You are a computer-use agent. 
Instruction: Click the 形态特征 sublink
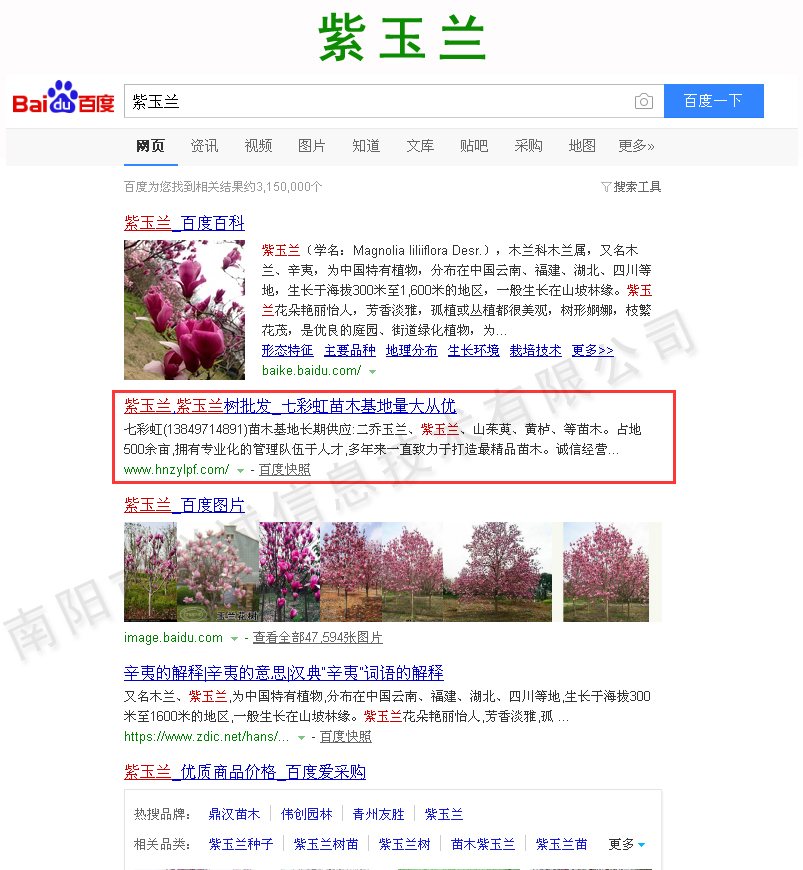coord(287,350)
